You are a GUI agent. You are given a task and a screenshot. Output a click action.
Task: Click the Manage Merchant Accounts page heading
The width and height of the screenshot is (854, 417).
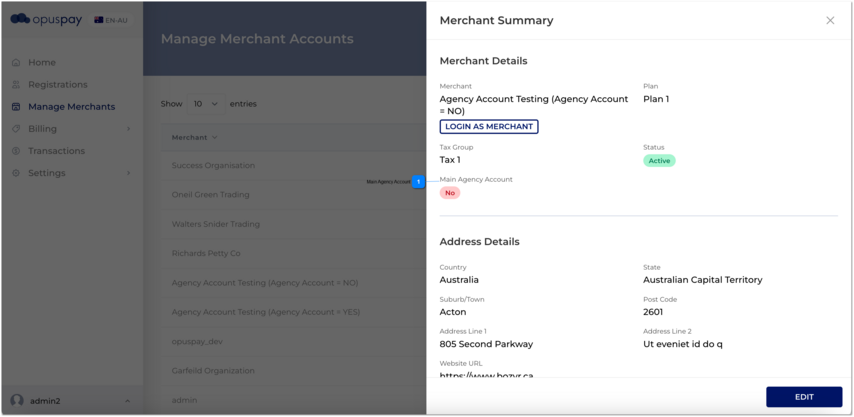tap(257, 39)
